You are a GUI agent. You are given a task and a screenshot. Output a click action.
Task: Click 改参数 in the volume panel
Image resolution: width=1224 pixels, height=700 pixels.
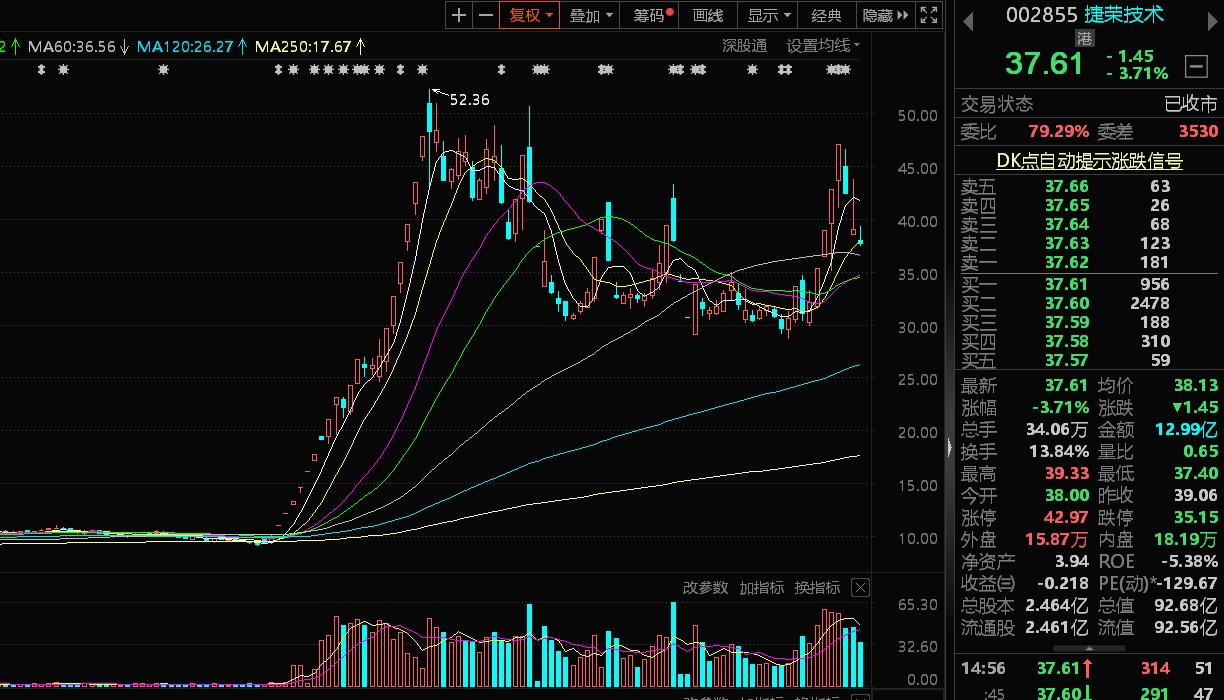pos(705,587)
